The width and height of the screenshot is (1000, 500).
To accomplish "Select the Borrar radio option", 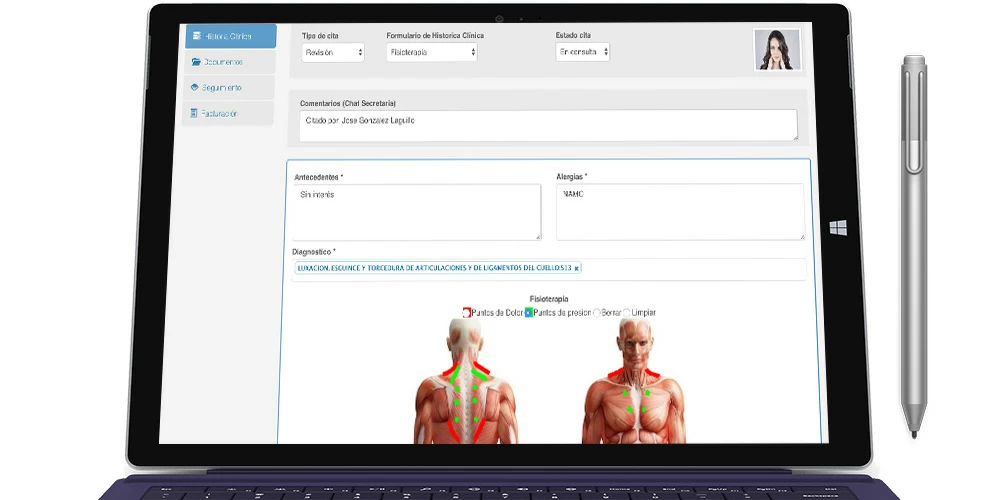I will point(596,312).
